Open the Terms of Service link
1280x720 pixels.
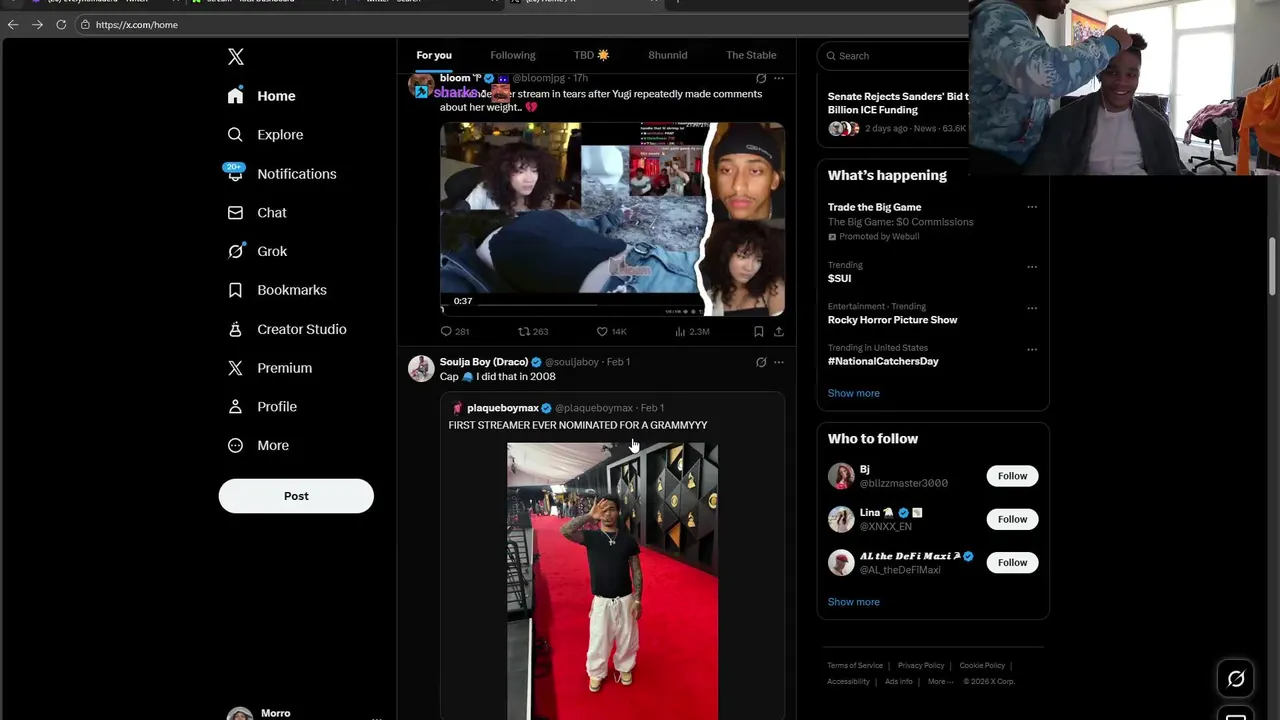click(x=855, y=666)
